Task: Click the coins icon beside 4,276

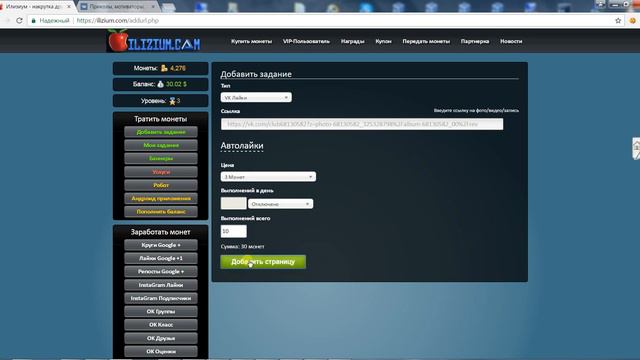Action: pos(164,68)
